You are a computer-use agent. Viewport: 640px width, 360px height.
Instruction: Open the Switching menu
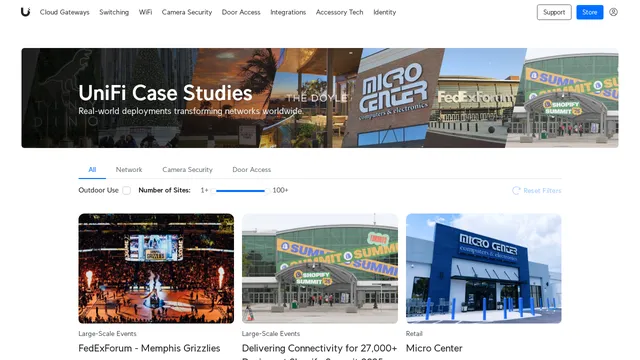[x=114, y=12]
